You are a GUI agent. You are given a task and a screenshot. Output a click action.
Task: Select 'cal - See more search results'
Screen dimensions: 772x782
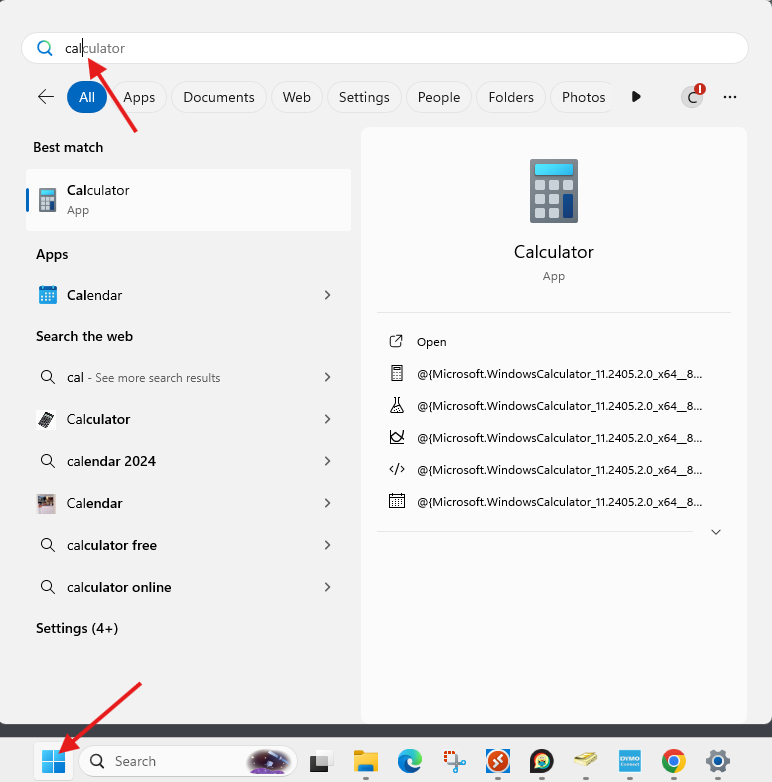tap(175, 377)
